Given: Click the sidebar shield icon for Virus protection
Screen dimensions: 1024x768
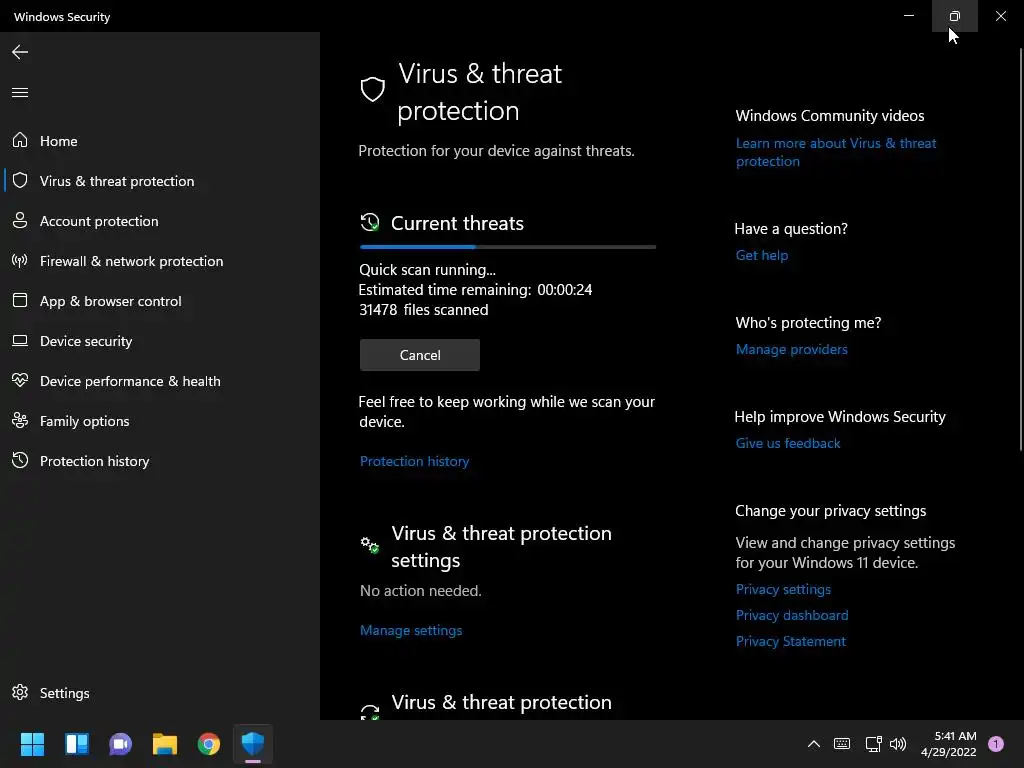Looking at the screenshot, I should [20, 180].
